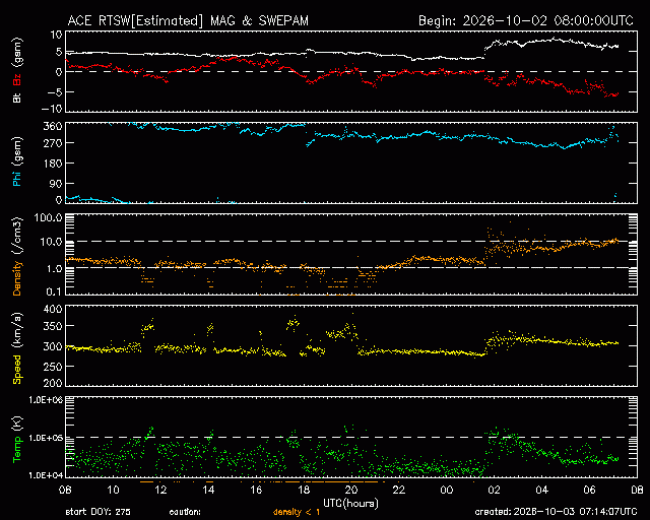Click the 'start DOY: 275' text
650x520 pixels.
pos(98,512)
